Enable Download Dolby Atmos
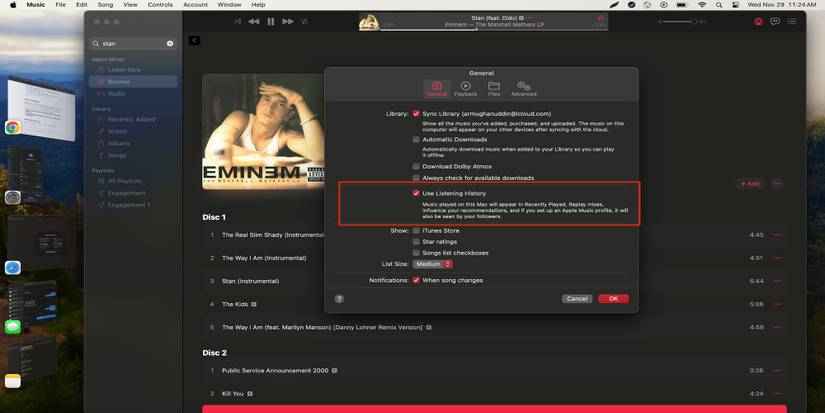The image size is (825, 413). coord(416,166)
